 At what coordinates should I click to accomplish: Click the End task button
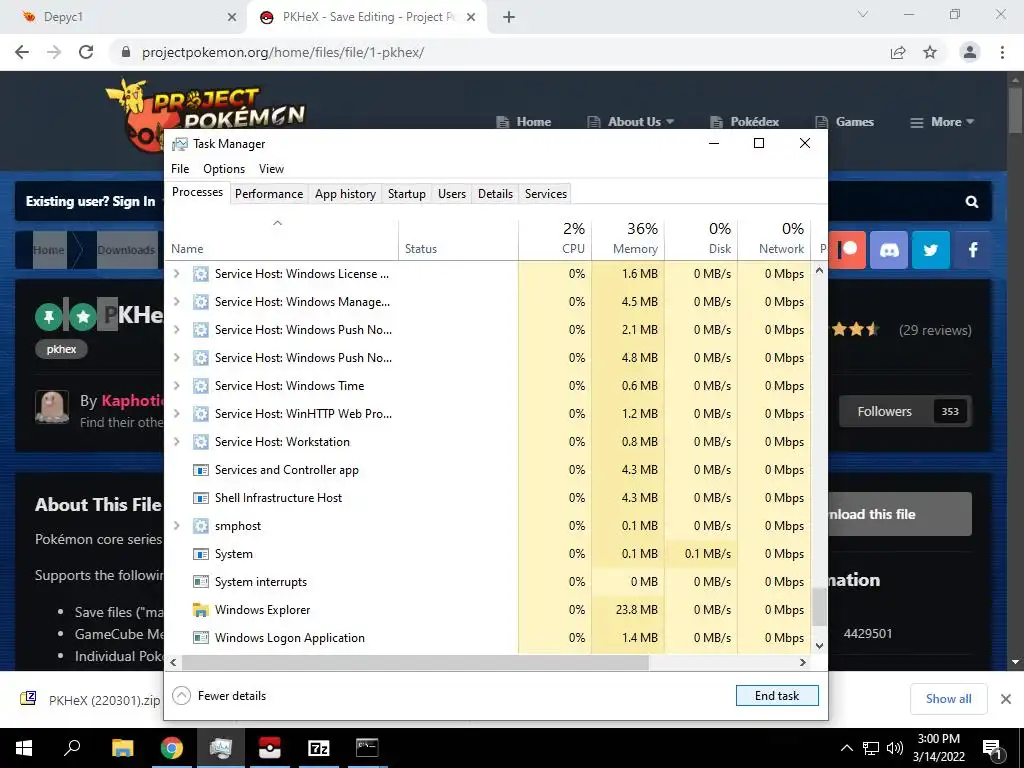[777, 696]
